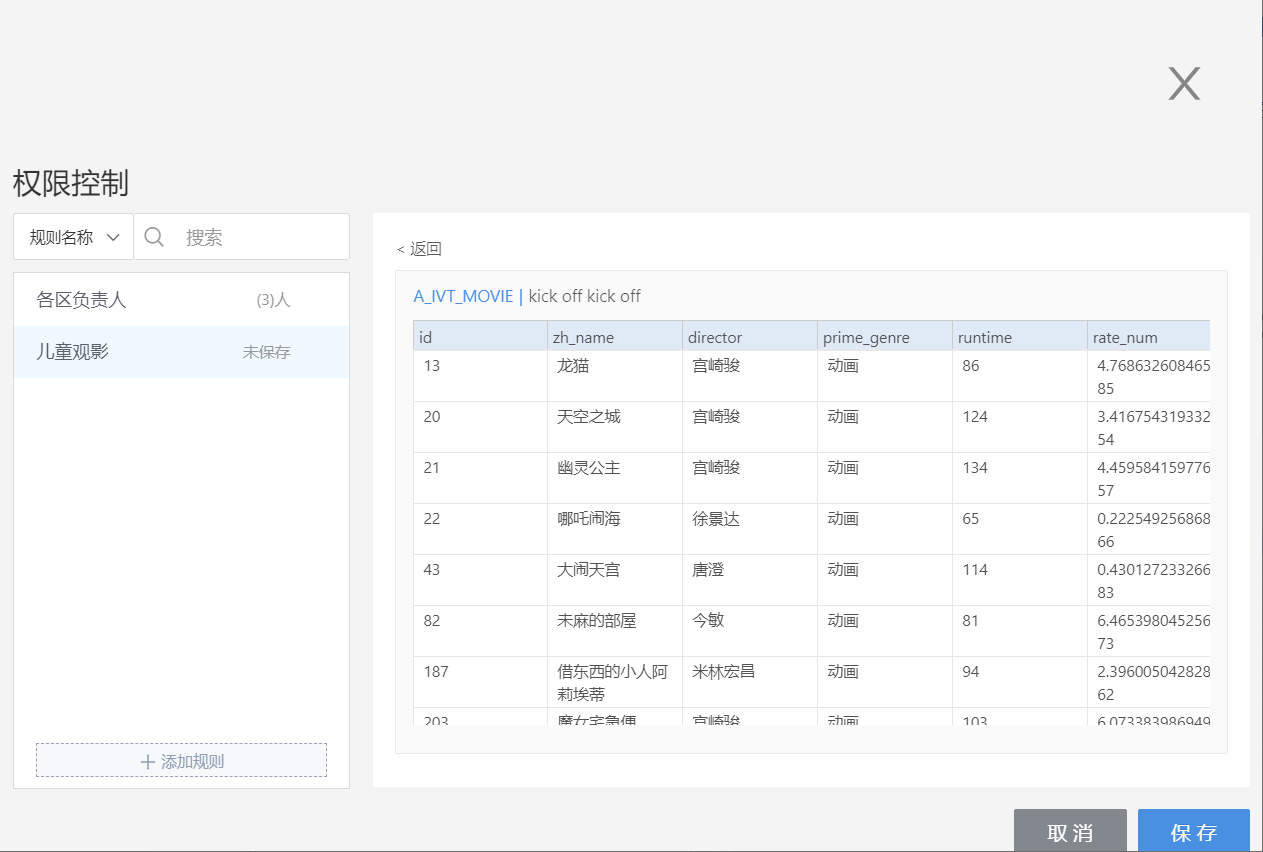1263x852 pixels.
Task: Select the 龙猫 cell
Action: tap(615, 377)
